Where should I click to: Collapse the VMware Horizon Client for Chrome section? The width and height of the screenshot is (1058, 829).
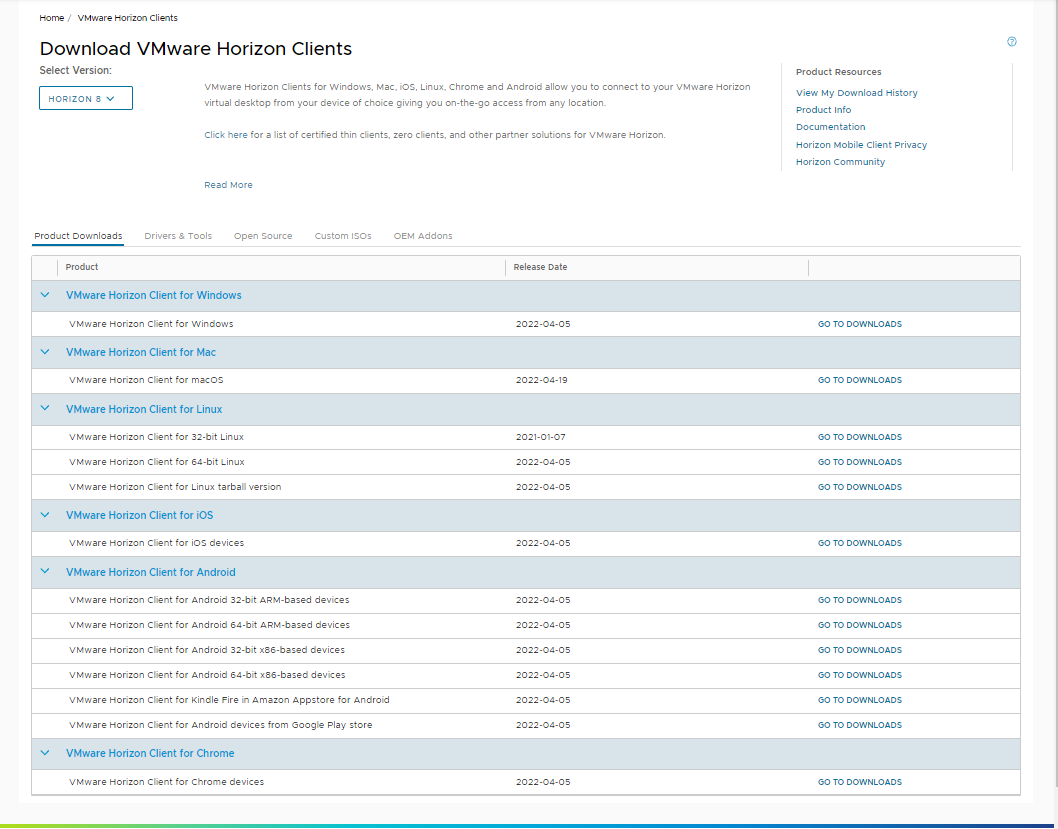point(44,753)
